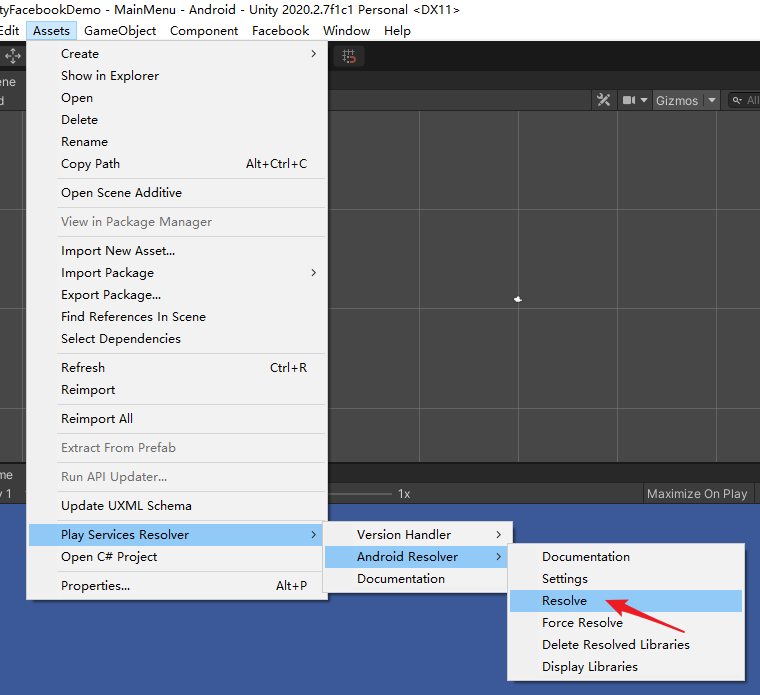Choose Delete Resolved Libraries

click(x=626, y=645)
